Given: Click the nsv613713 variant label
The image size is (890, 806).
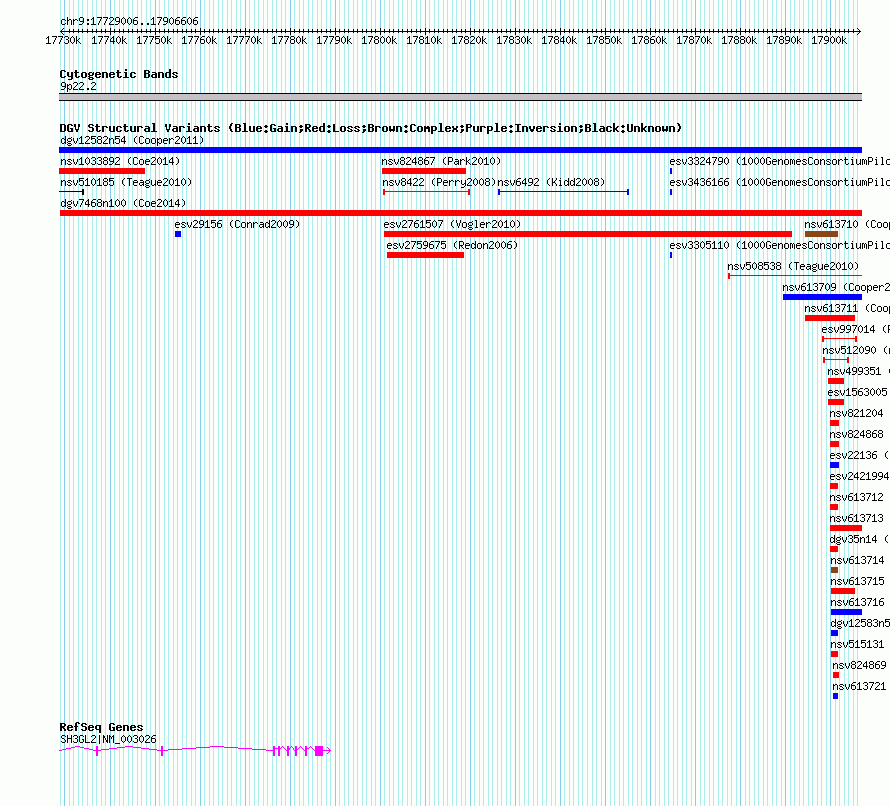Looking at the screenshot, I should pyautogui.click(x=857, y=518).
